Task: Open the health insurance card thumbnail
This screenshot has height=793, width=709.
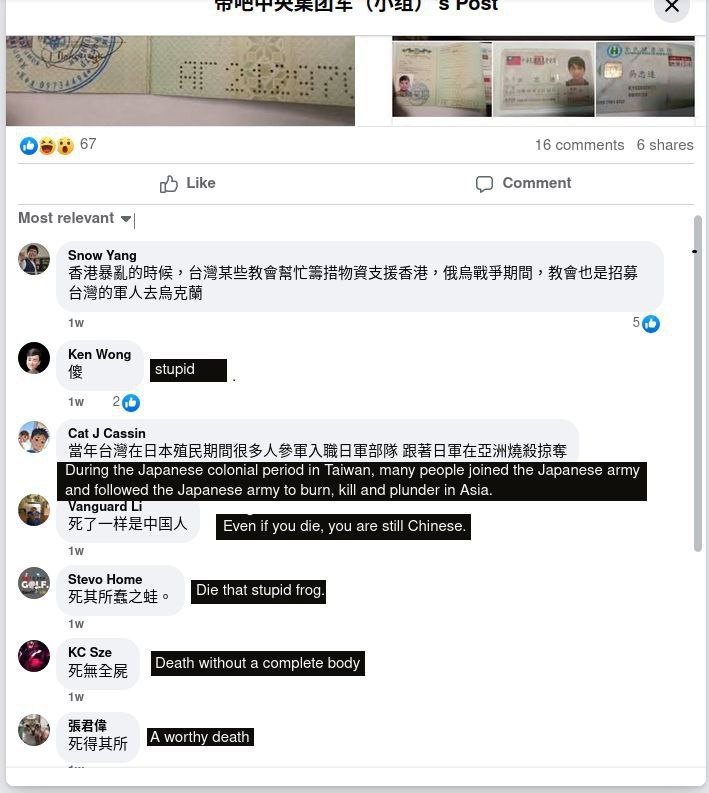Action: click(645, 79)
